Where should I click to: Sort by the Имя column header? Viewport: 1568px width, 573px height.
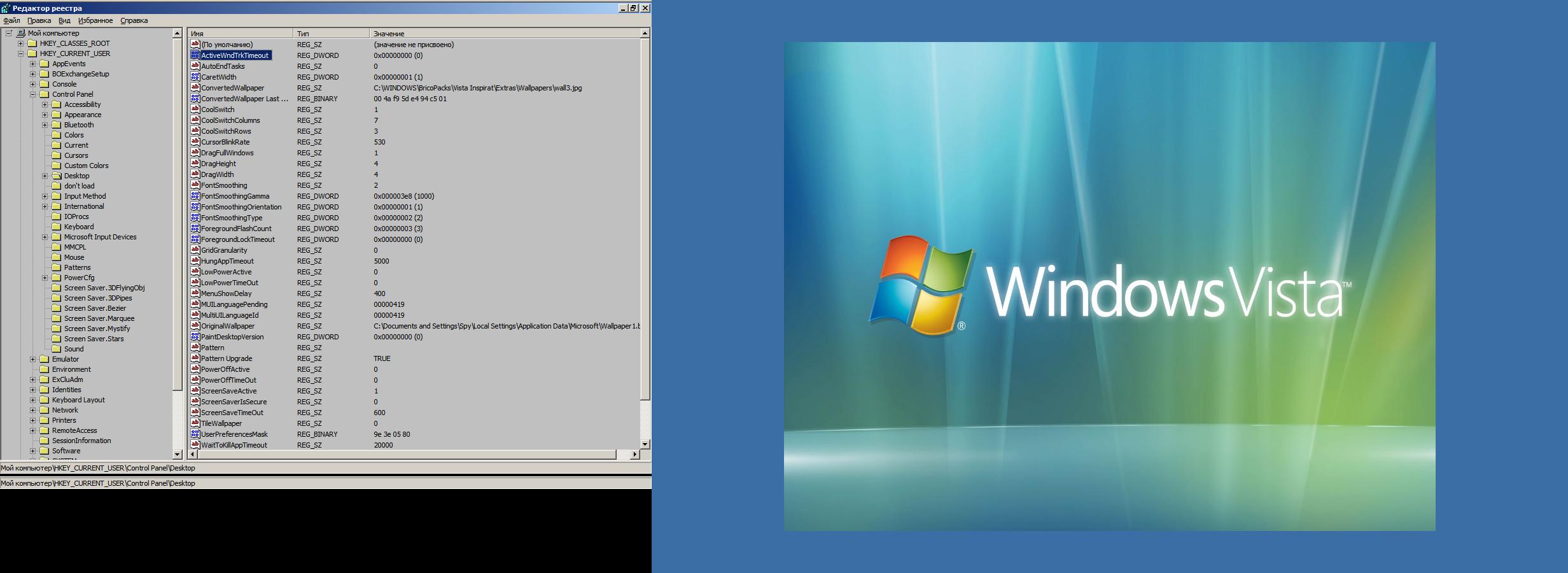click(240, 33)
